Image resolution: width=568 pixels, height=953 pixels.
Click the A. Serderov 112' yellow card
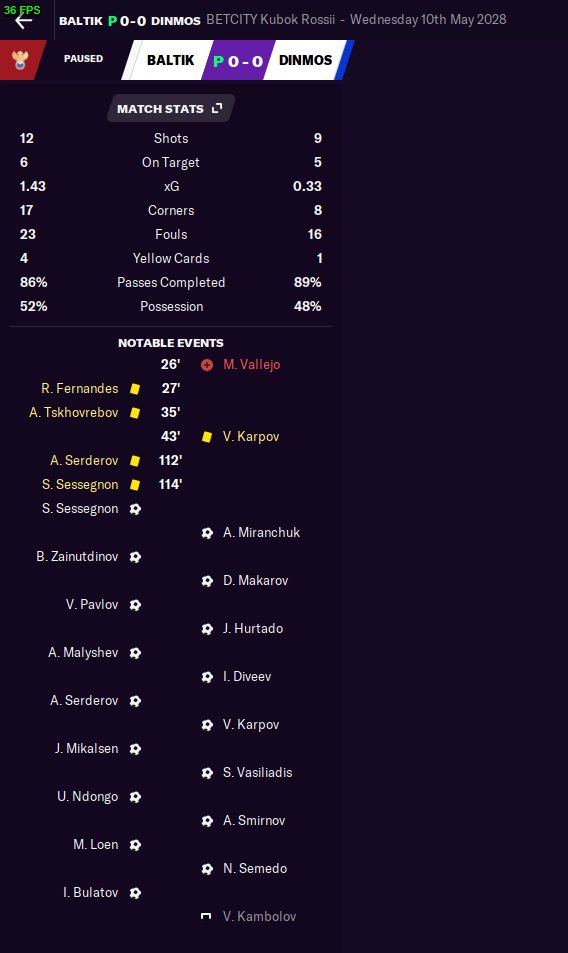coord(135,461)
